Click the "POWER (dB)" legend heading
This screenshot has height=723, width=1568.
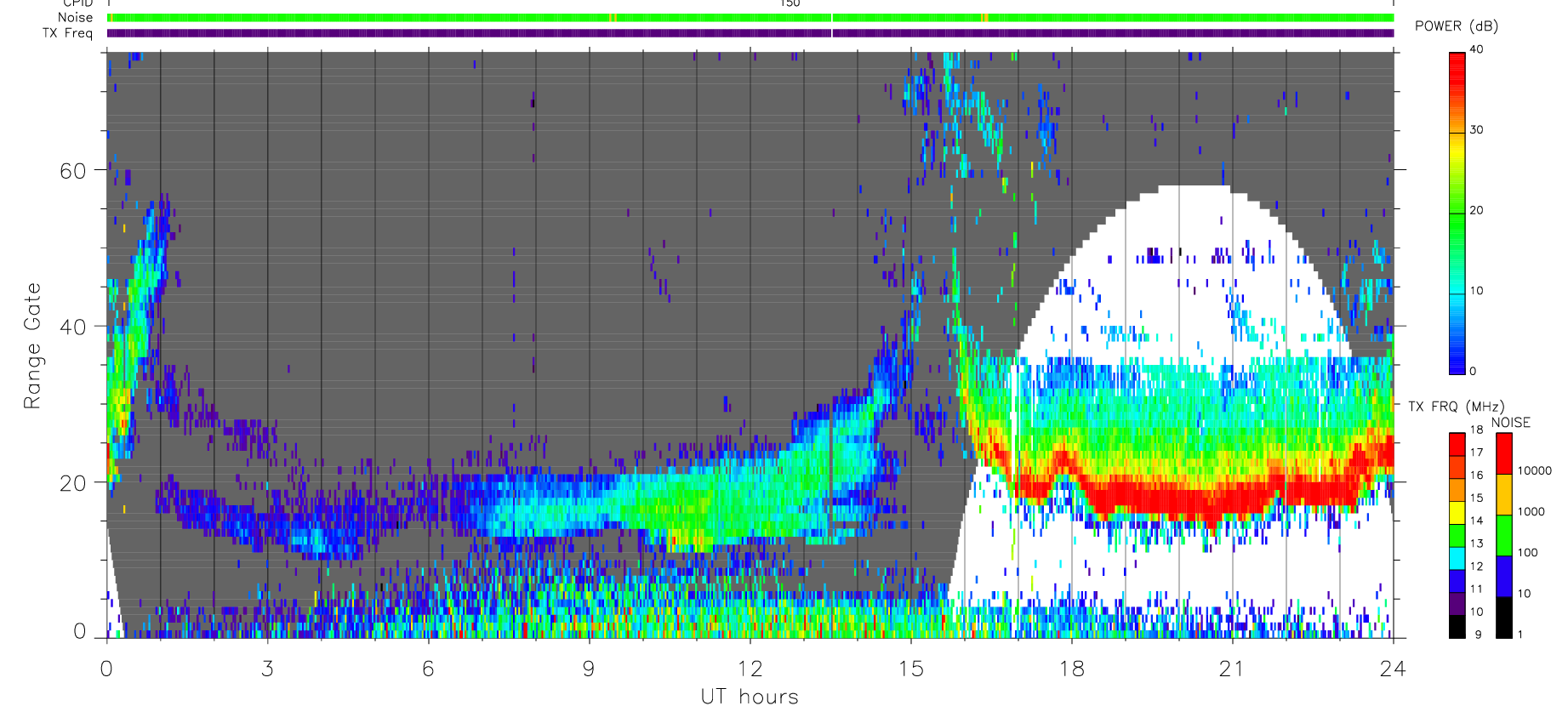[1457, 26]
